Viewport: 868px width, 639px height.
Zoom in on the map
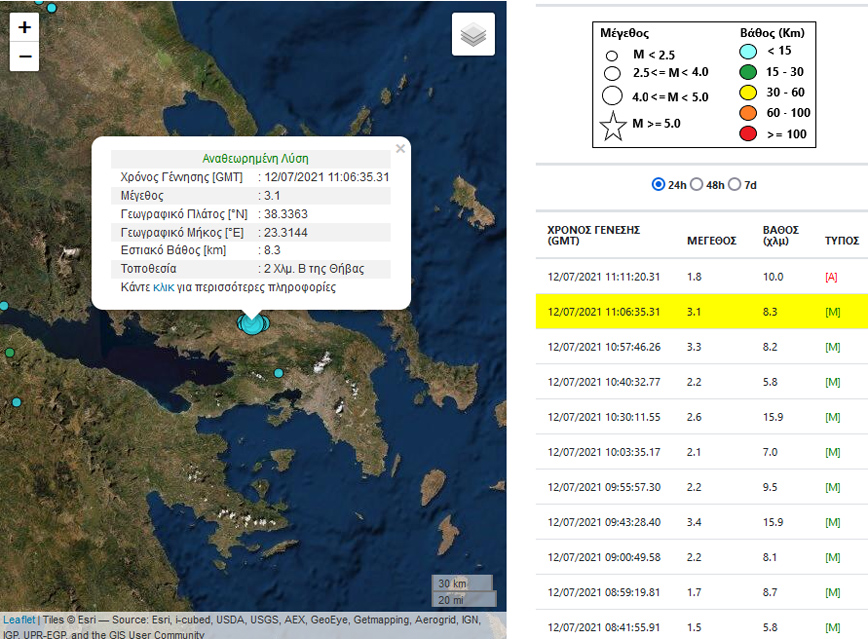(x=25, y=27)
